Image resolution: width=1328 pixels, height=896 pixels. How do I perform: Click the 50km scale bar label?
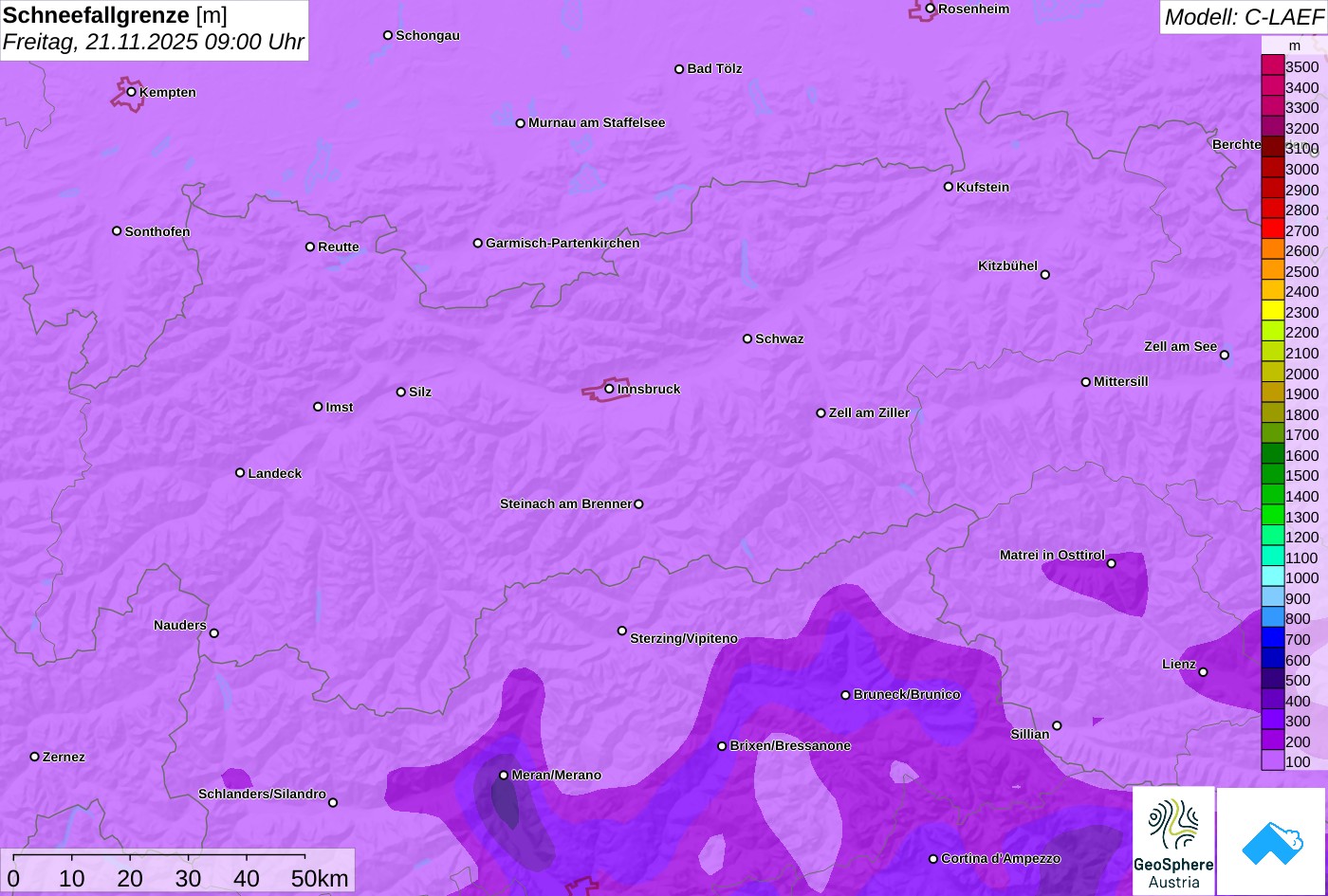coord(320,879)
